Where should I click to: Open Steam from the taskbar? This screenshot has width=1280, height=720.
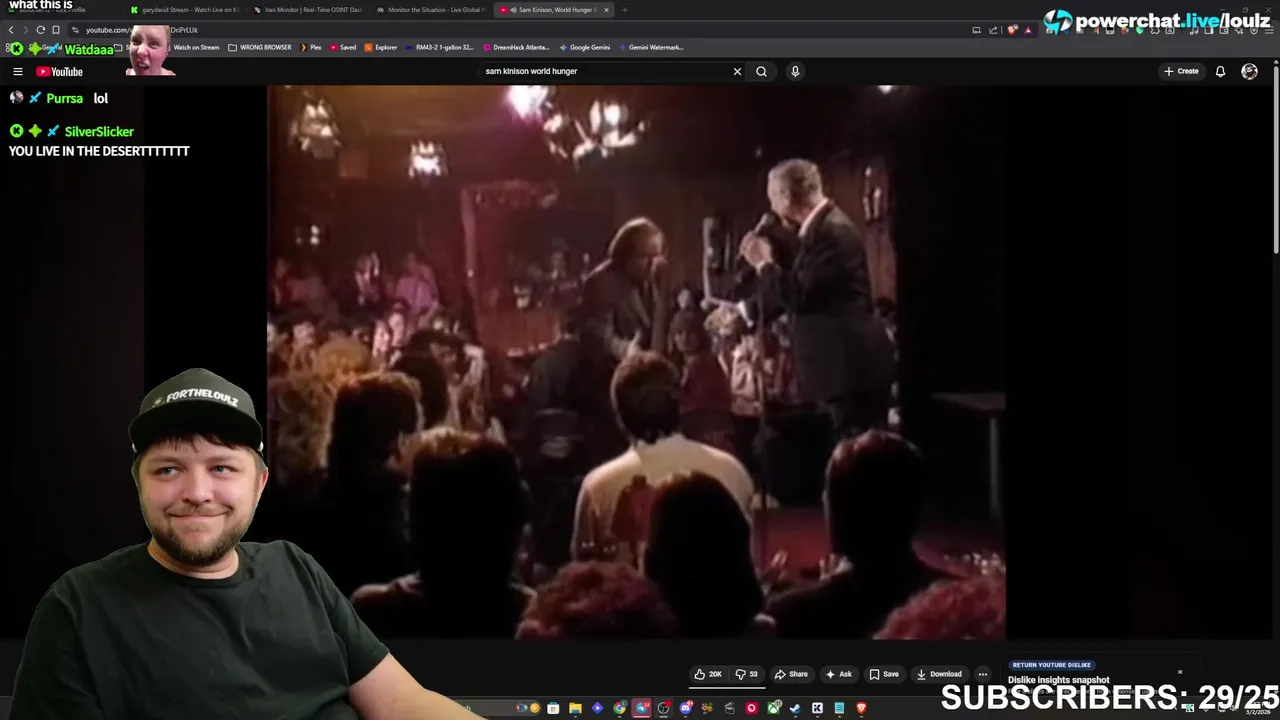click(795, 708)
